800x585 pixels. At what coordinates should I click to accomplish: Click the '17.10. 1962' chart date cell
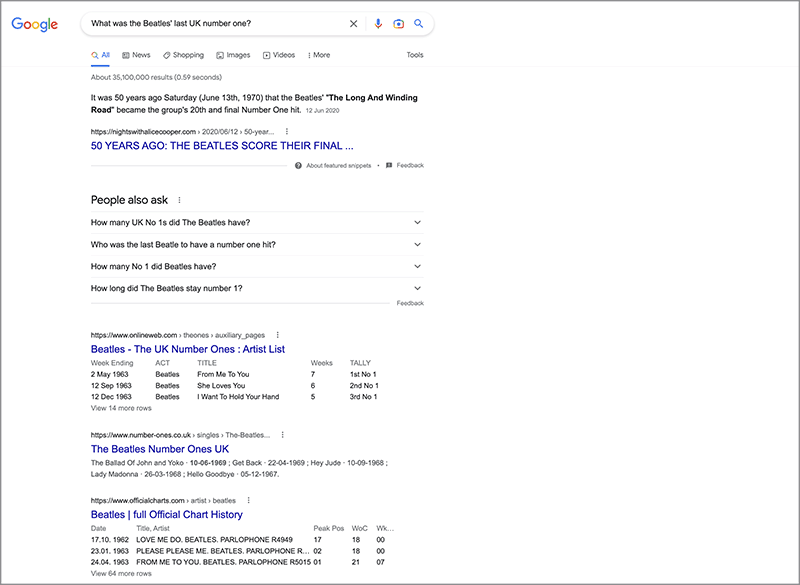(x=110, y=540)
